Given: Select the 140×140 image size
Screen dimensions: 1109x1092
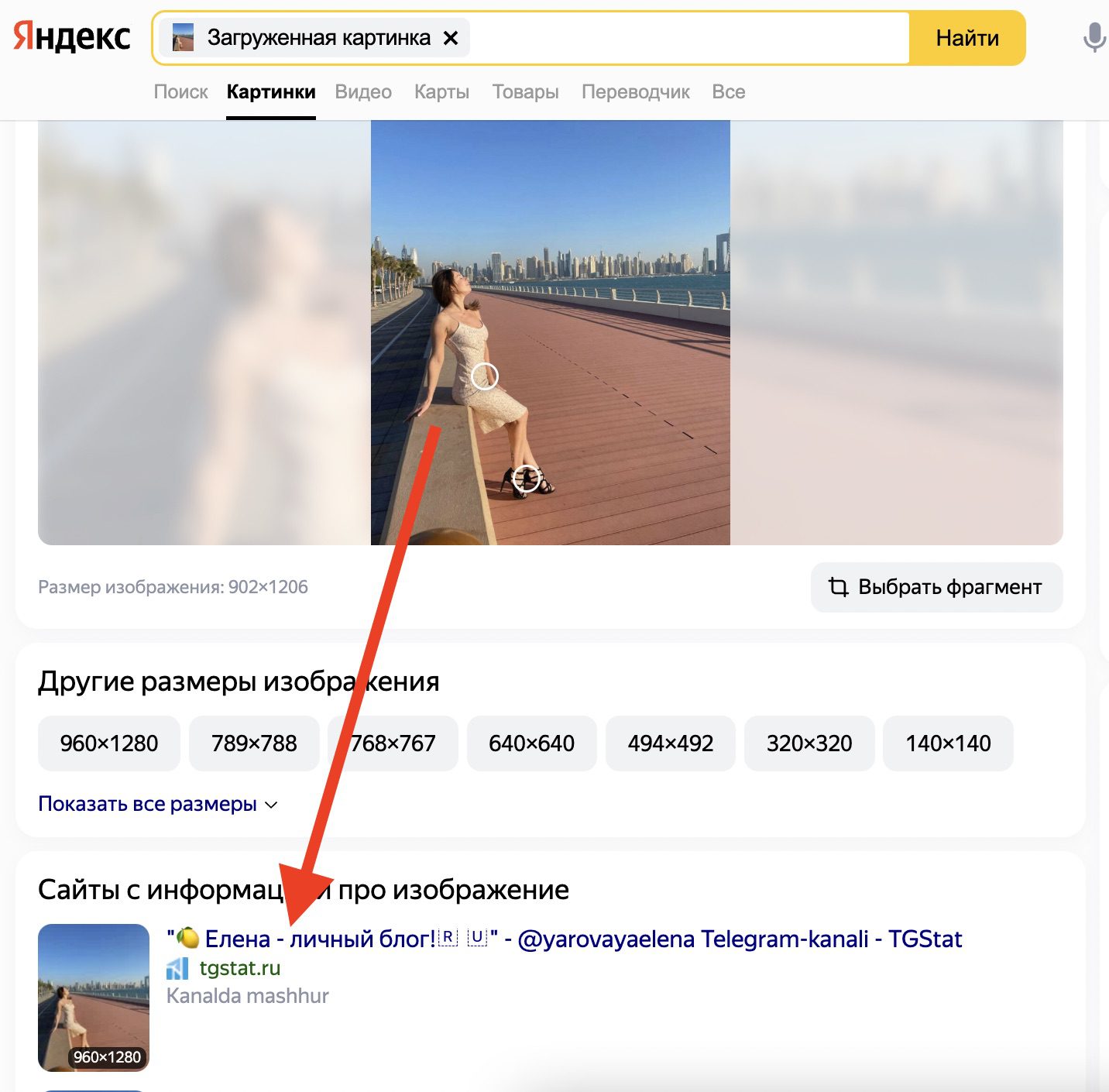Looking at the screenshot, I should [948, 743].
